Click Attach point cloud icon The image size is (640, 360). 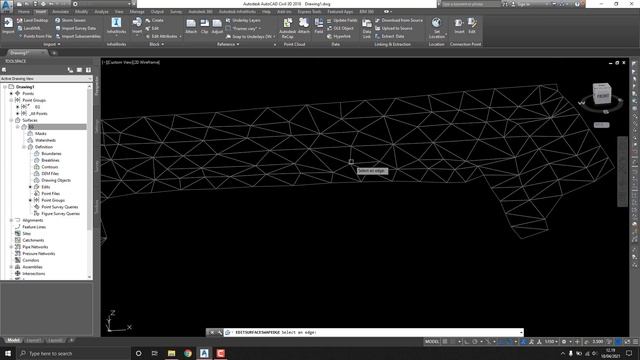click(304, 25)
